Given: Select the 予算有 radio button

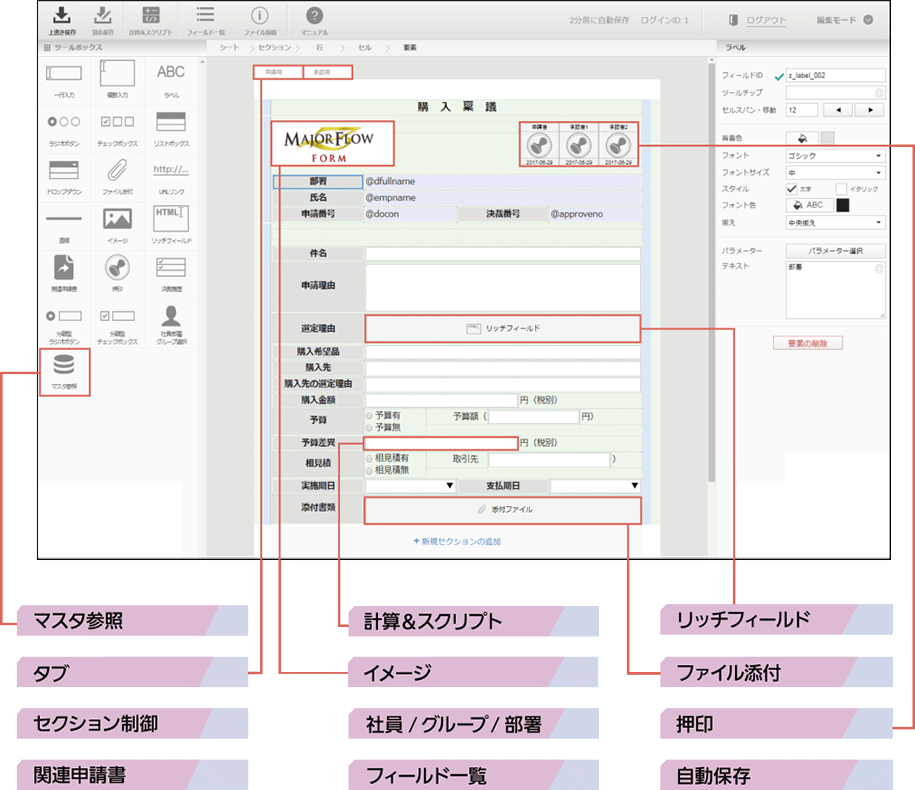Looking at the screenshot, I should tap(370, 415).
